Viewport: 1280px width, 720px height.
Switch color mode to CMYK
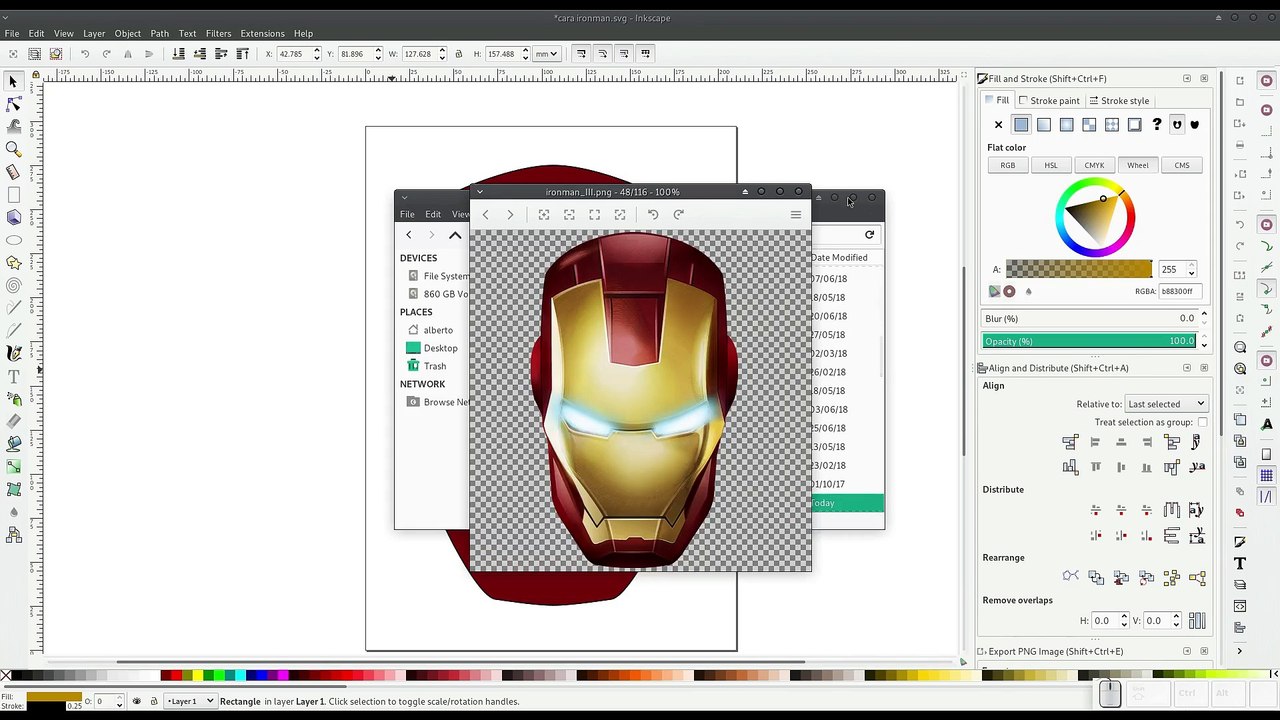coord(1094,165)
